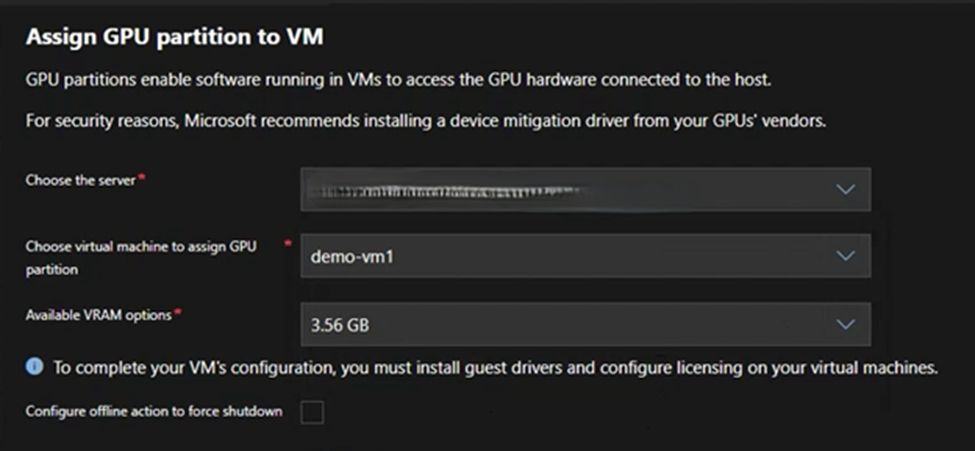Open the virtual machine dropdown arrow

pos(845,257)
